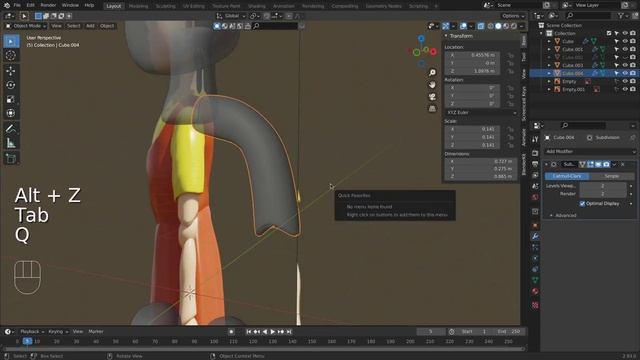Toggle X-Ray display in viewport header
Screen dimensions: 640x360
pos(481,26)
